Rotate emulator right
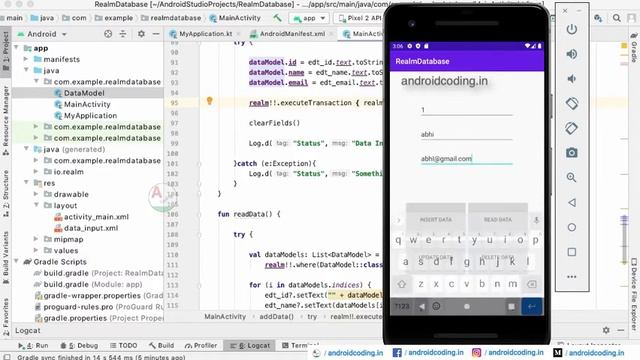This screenshot has width=640, height=360. click(x=571, y=128)
